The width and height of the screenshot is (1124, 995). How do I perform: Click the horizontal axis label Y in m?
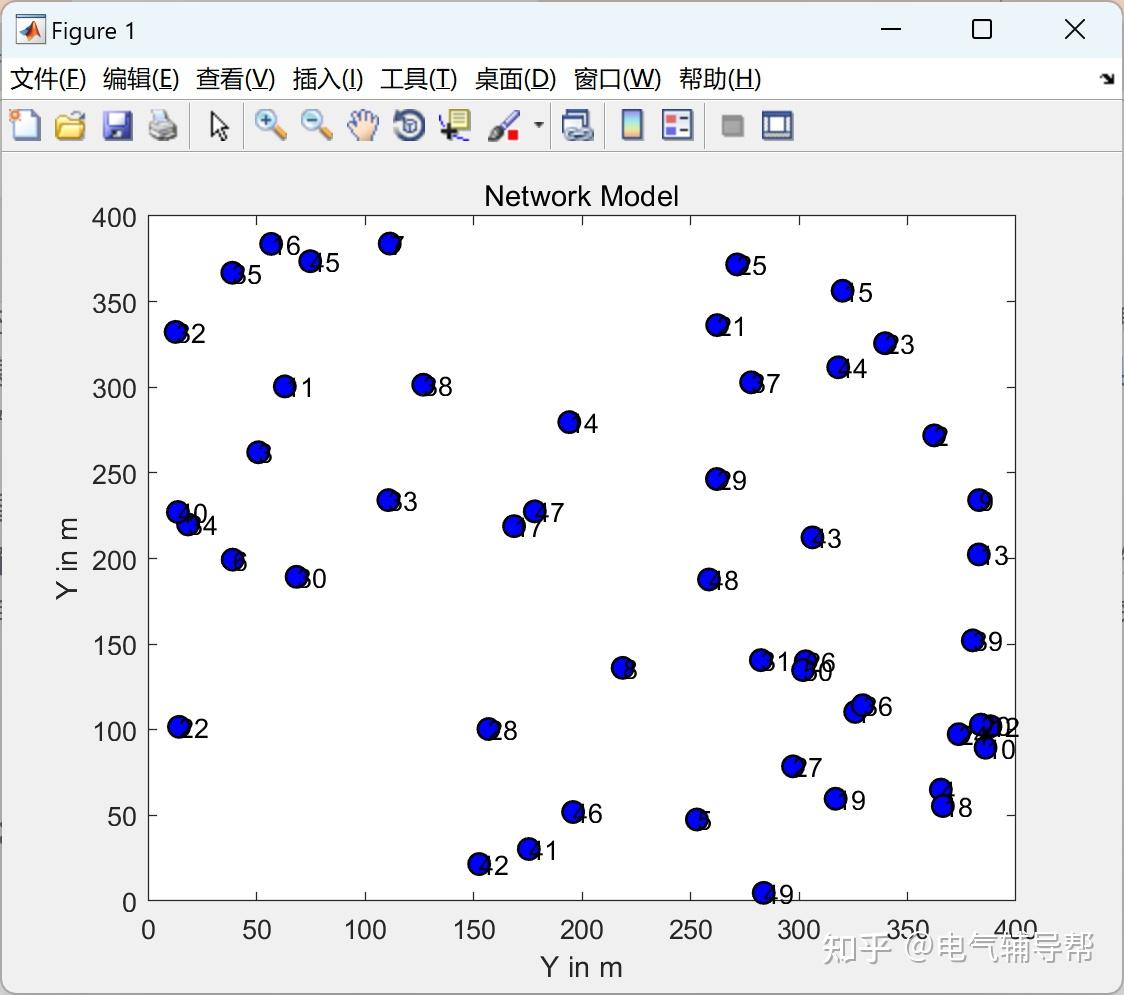pyautogui.click(x=581, y=967)
